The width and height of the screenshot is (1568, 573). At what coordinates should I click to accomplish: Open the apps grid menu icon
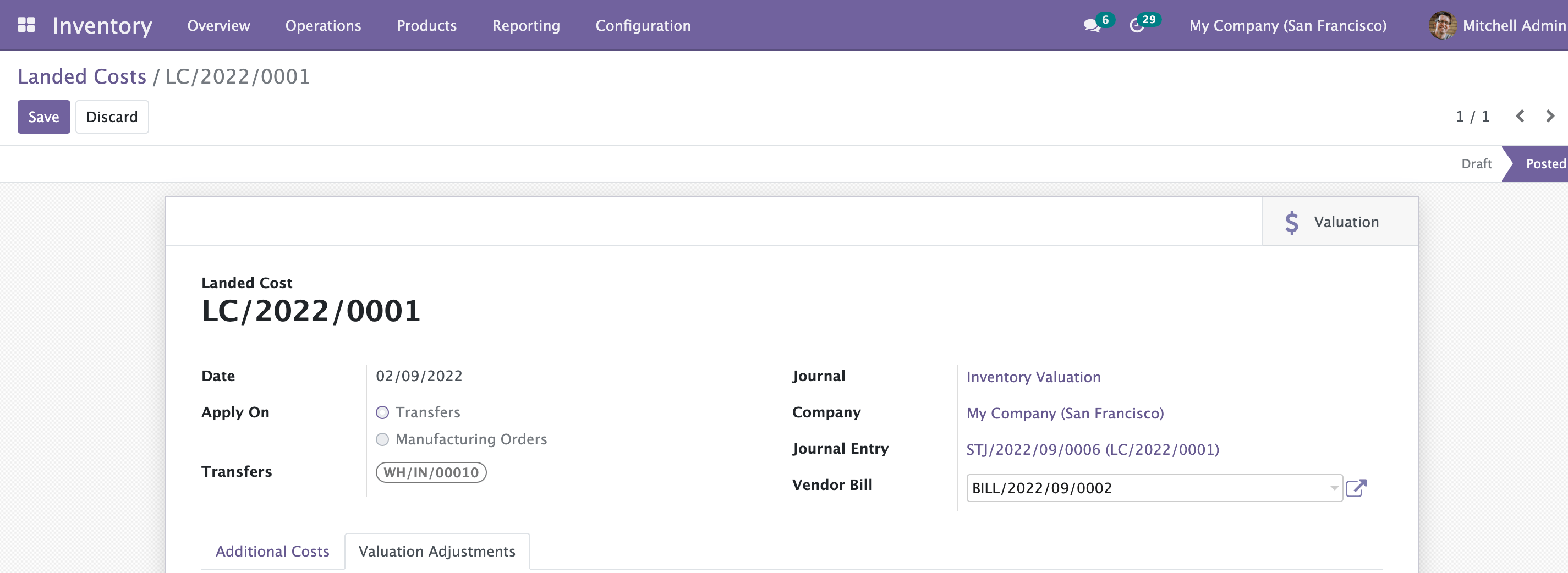click(x=26, y=25)
